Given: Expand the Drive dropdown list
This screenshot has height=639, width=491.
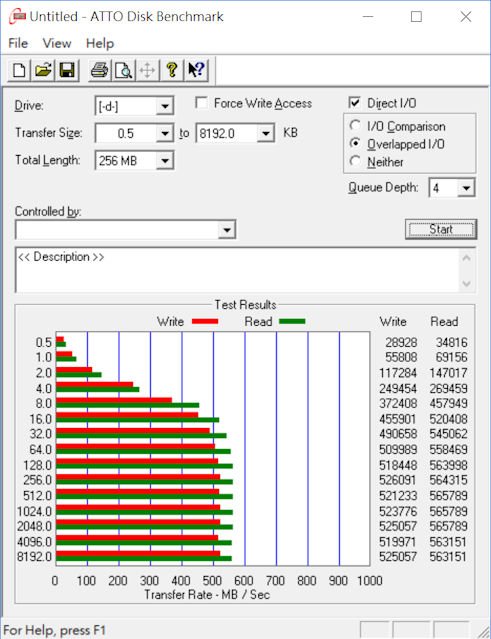Looking at the screenshot, I should click(x=165, y=106).
